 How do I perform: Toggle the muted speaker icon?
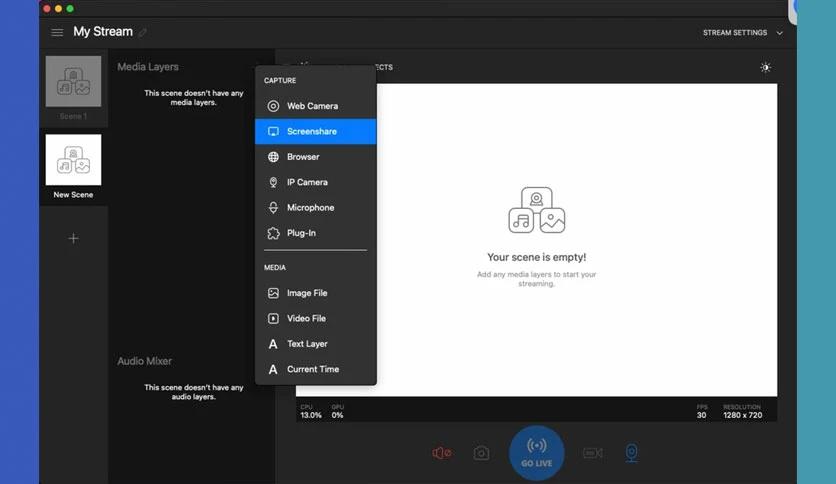click(x=441, y=453)
